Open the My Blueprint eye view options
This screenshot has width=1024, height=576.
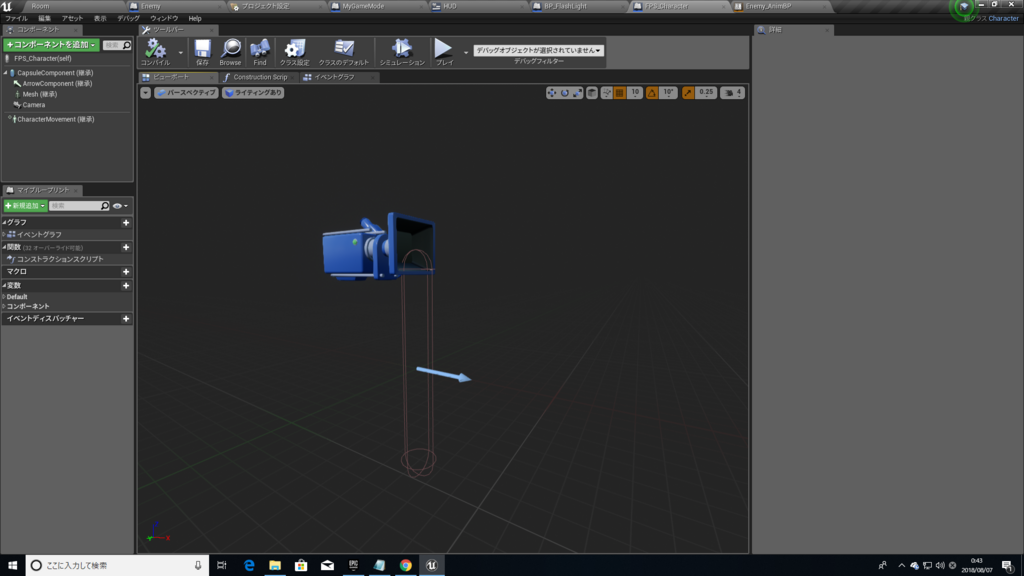click(120, 206)
